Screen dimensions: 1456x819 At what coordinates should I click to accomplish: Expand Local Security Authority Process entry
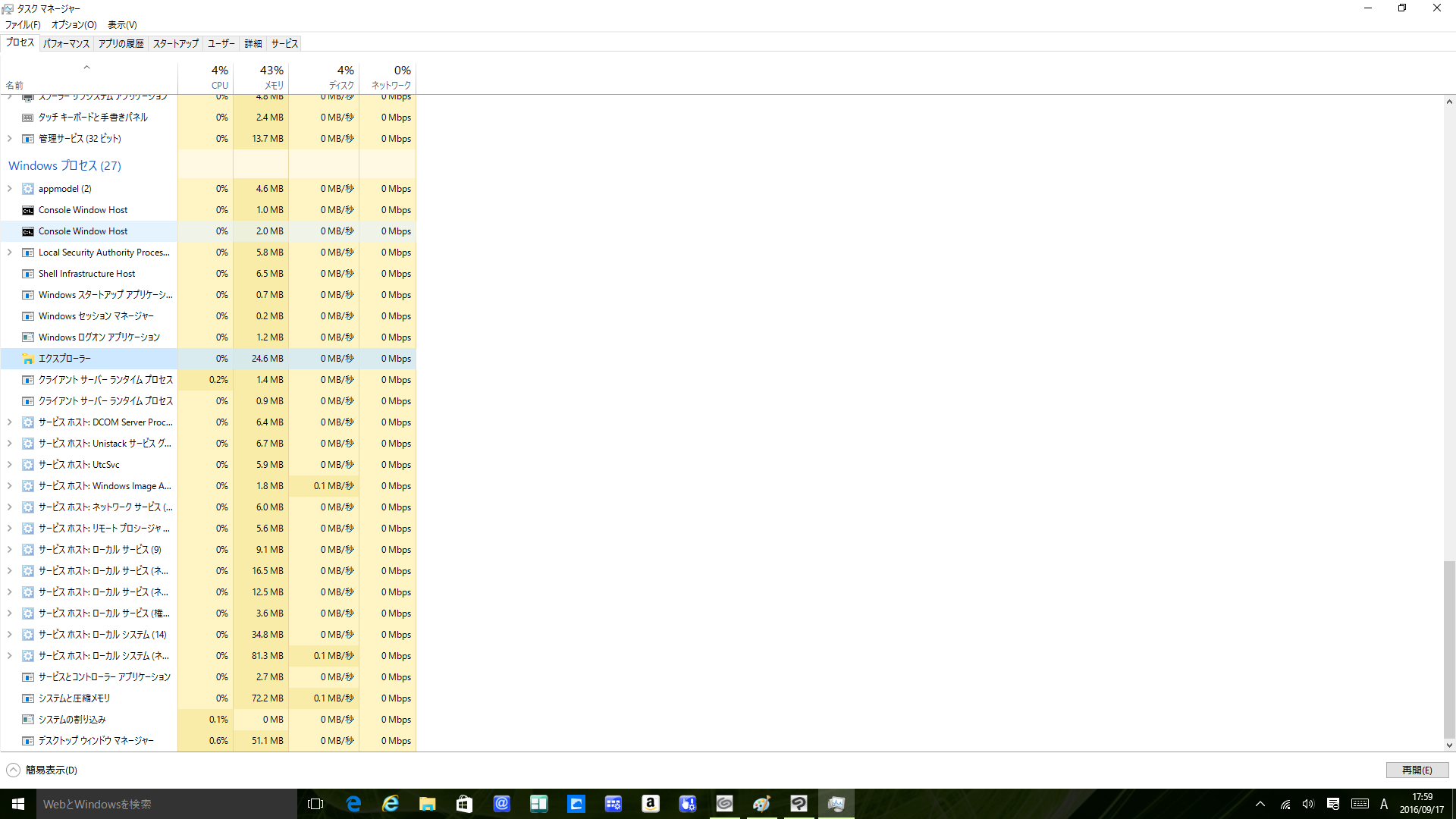point(10,253)
